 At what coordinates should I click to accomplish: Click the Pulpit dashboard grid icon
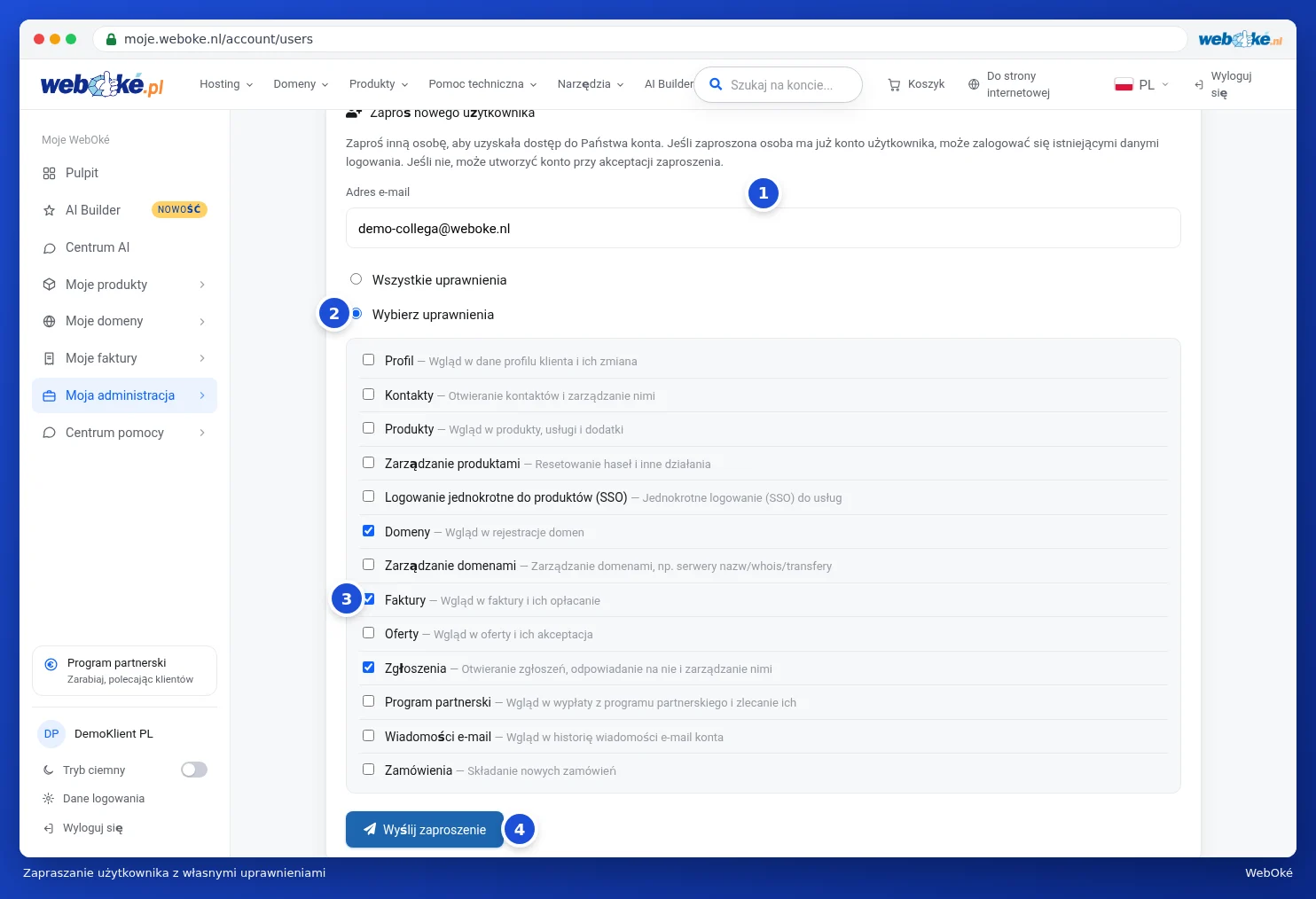(49, 173)
